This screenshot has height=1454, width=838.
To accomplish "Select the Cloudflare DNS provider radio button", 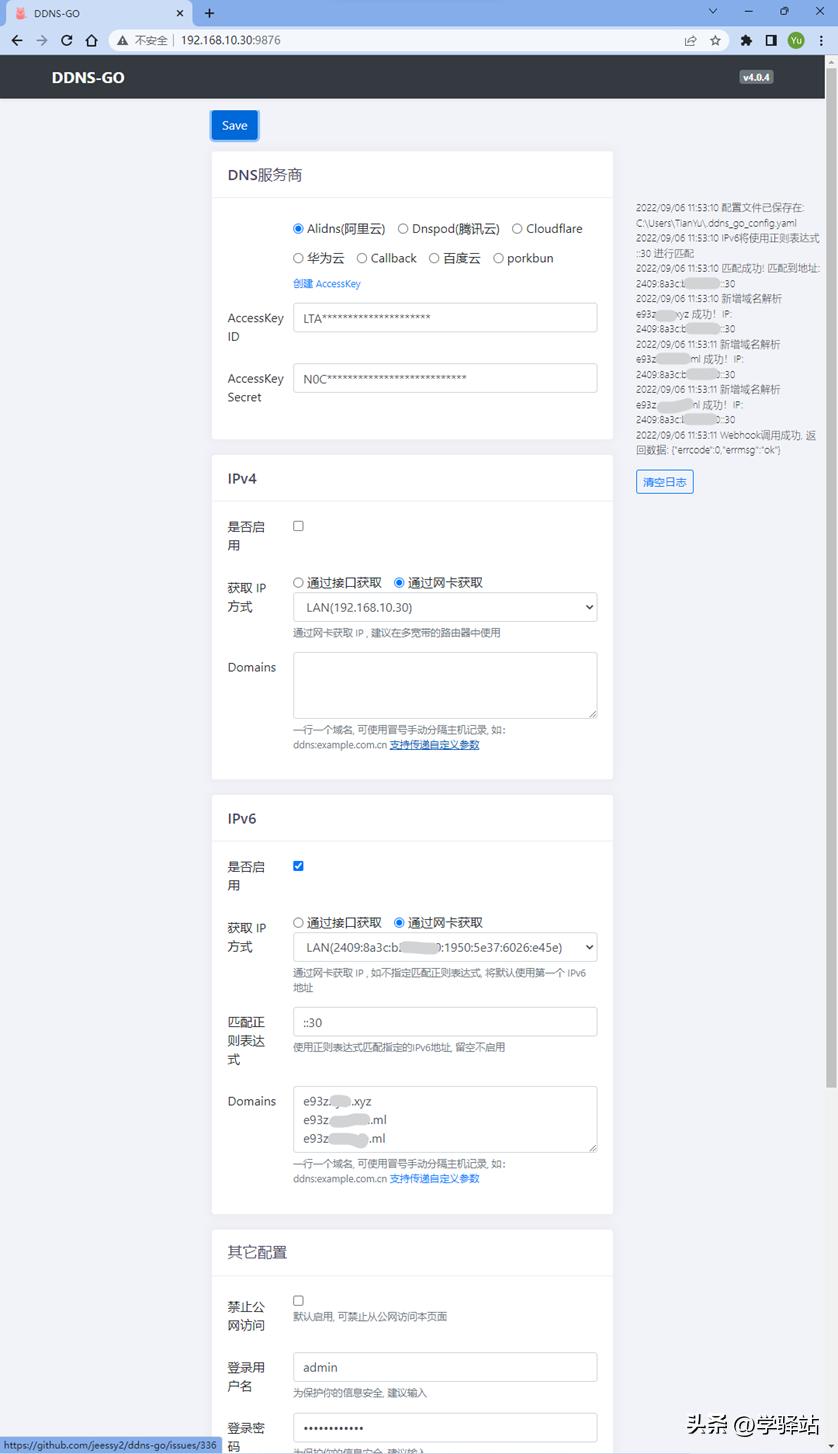I will tap(516, 228).
